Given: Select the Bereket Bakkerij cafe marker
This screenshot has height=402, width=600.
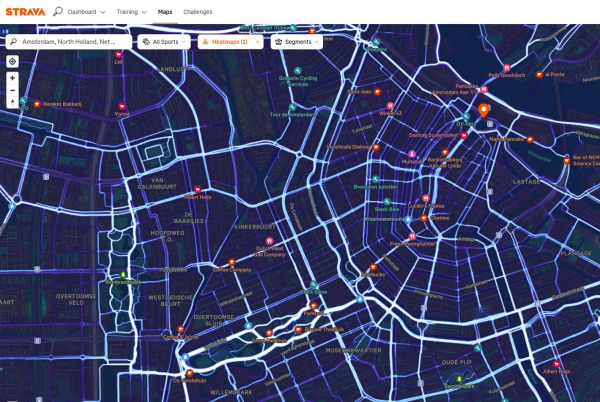Looking at the screenshot, I should pos(37,104).
